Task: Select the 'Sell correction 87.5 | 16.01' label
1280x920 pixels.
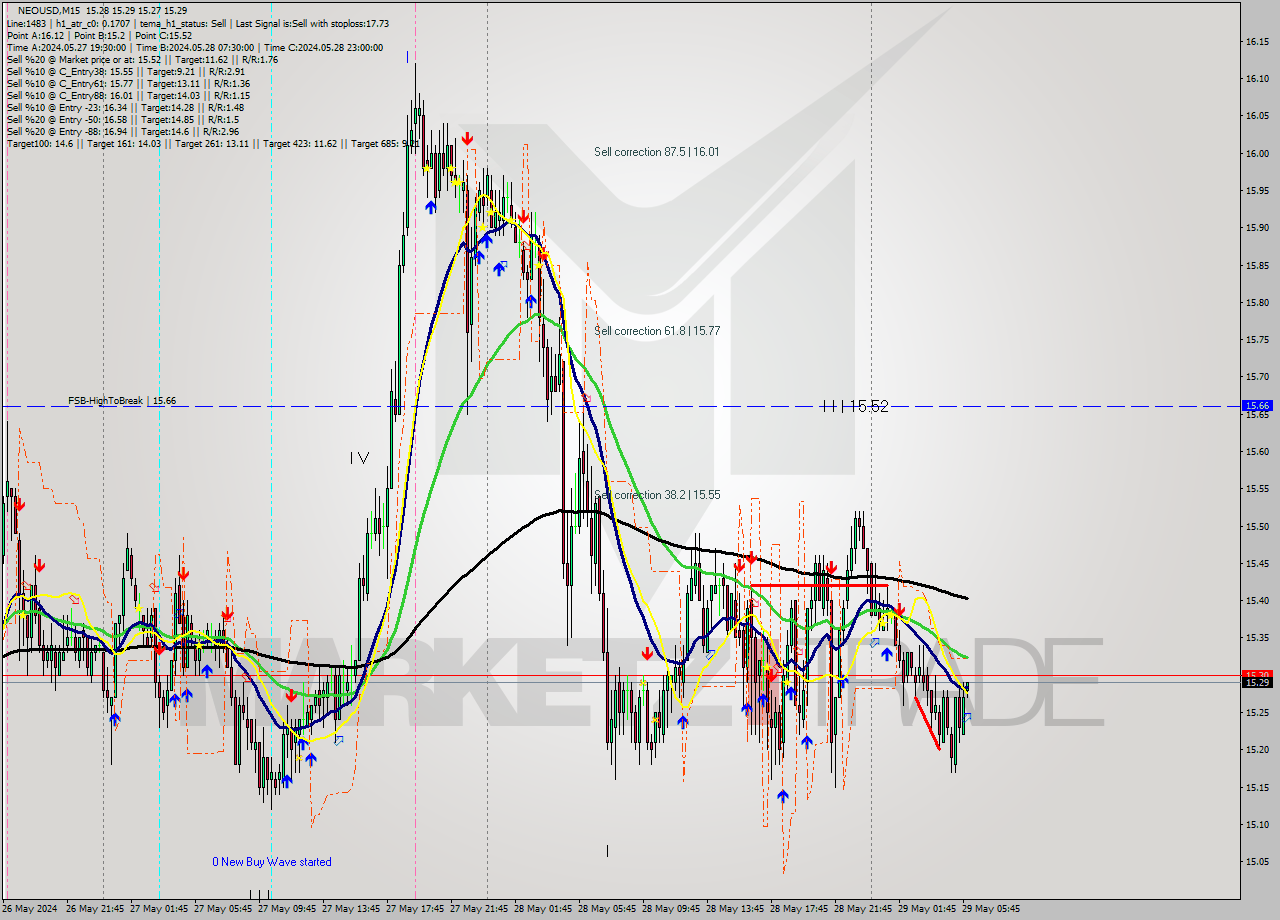Action: (656, 152)
